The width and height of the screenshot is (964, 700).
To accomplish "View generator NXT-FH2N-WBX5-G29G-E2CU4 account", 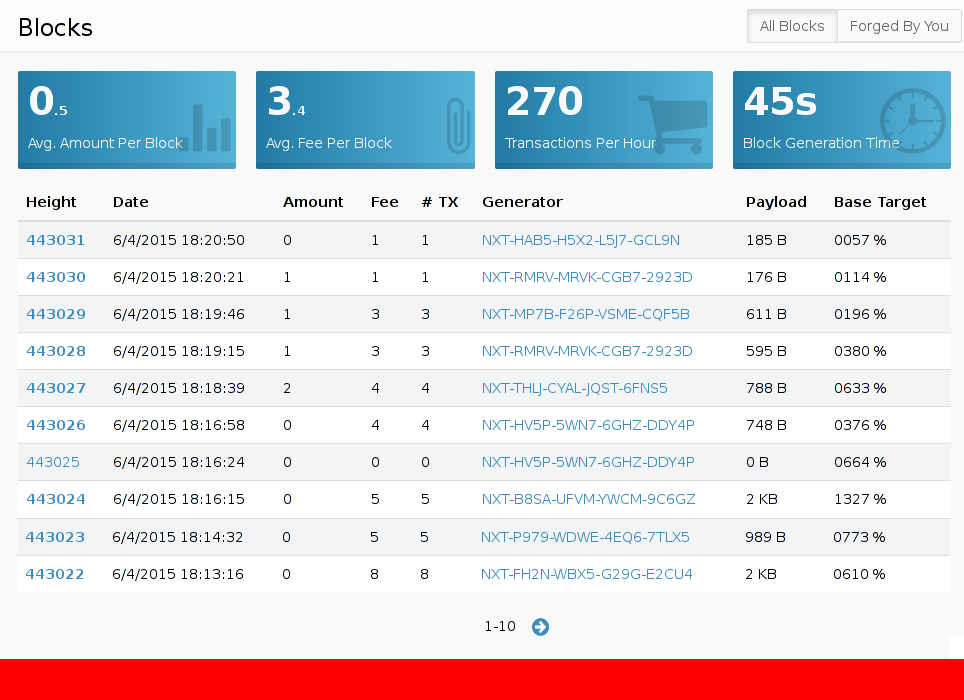I will (x=586, y=574).
